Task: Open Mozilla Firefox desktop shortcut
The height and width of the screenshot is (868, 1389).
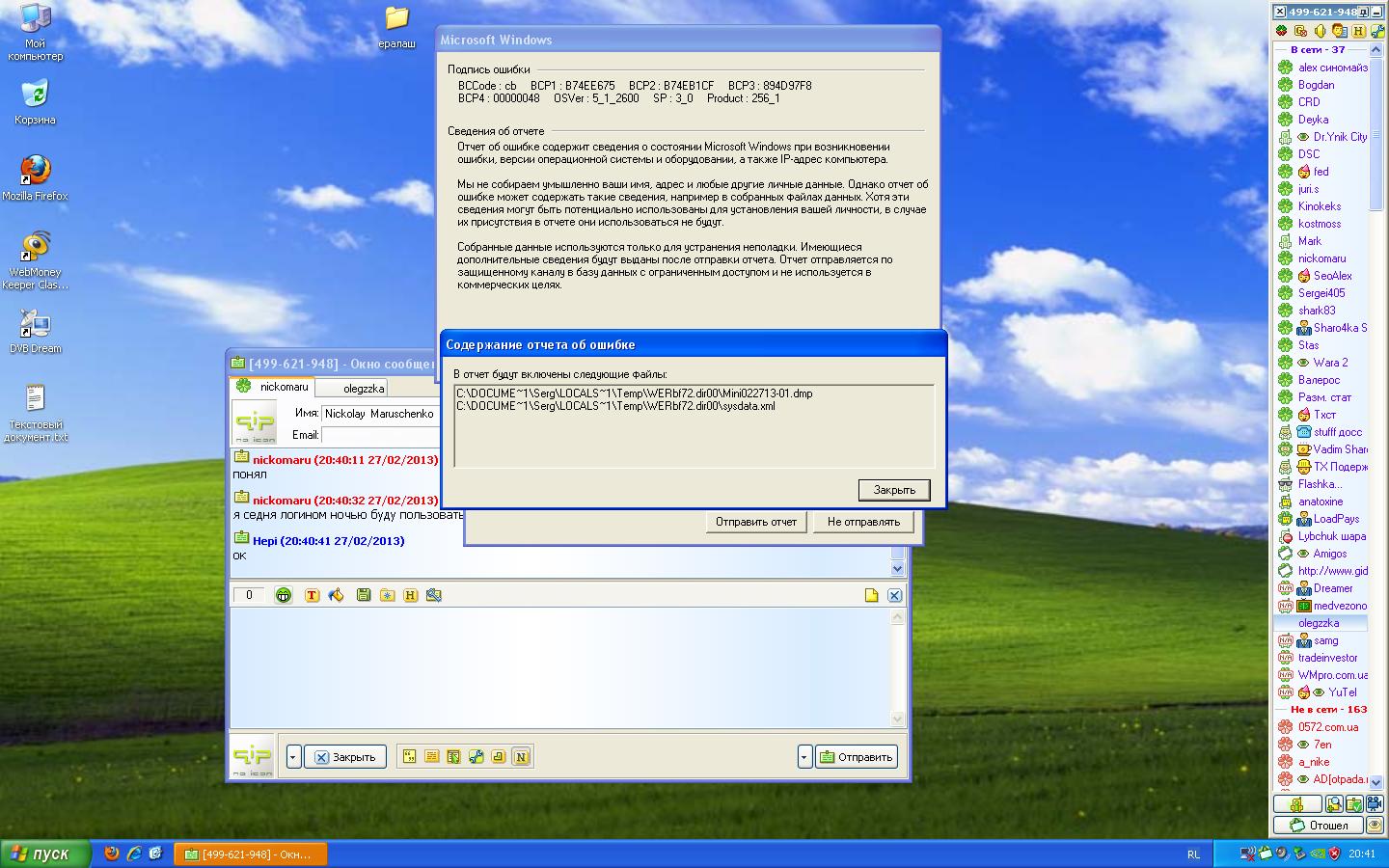Action: click(36, 177)
